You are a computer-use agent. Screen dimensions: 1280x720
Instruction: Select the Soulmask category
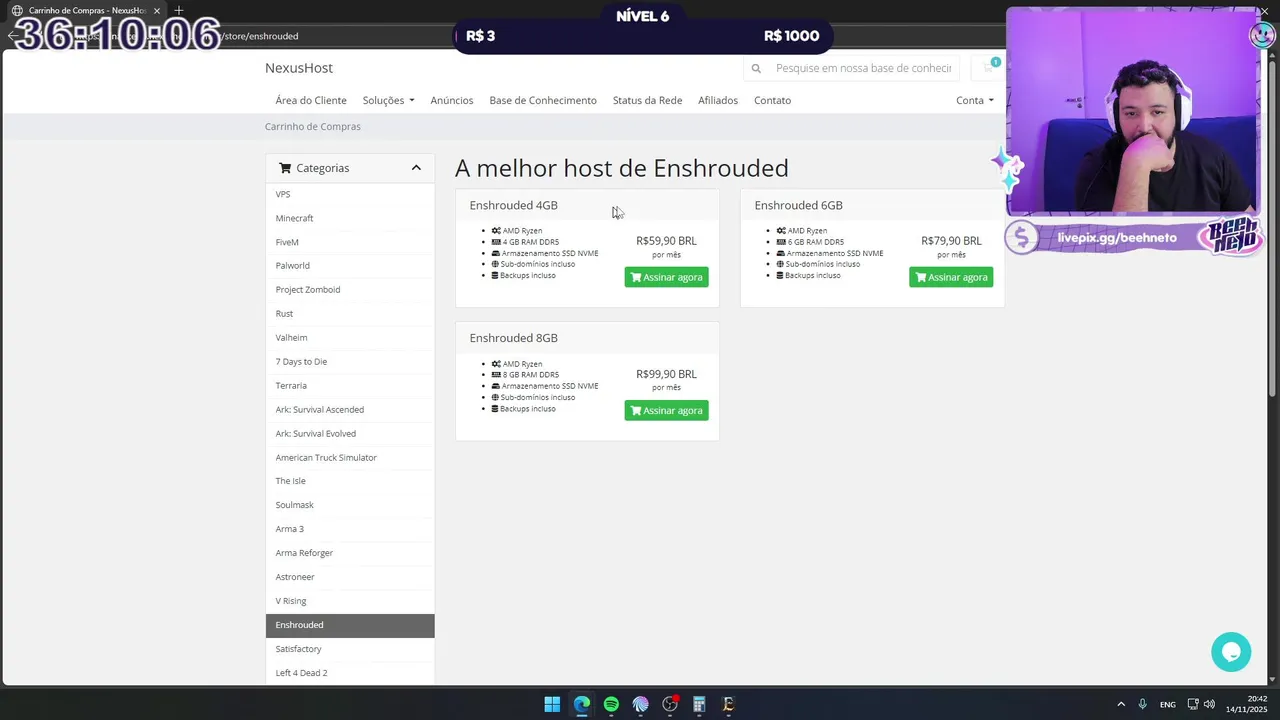[350, 505]
